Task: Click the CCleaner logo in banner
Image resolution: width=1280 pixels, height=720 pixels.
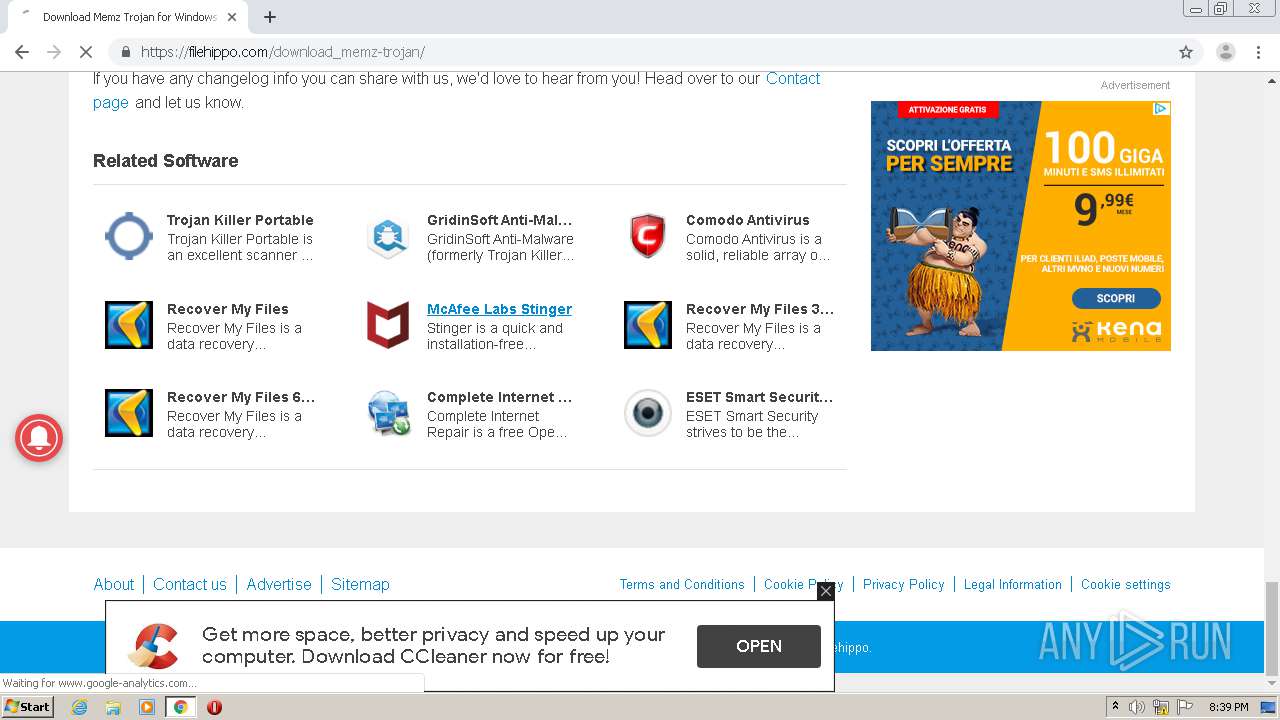Action: (x=153, y=645)
